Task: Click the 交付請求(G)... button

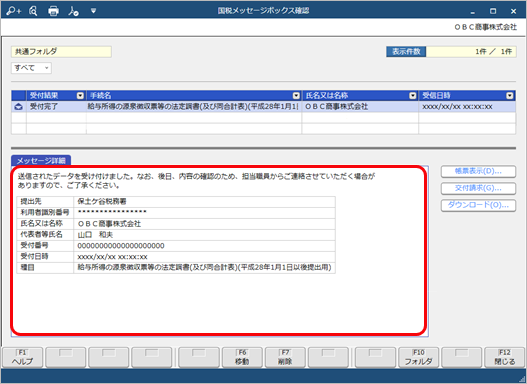Action: 478,188
